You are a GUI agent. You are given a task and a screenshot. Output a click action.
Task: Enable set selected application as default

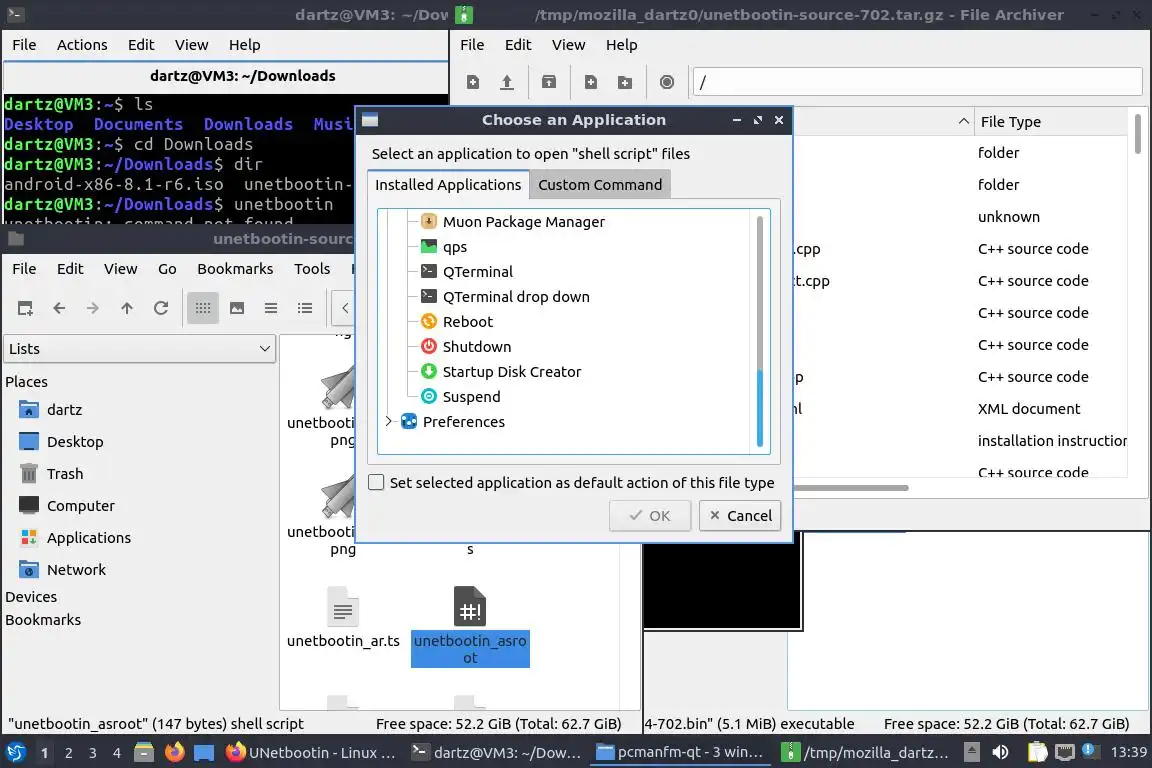click(376, 482)
